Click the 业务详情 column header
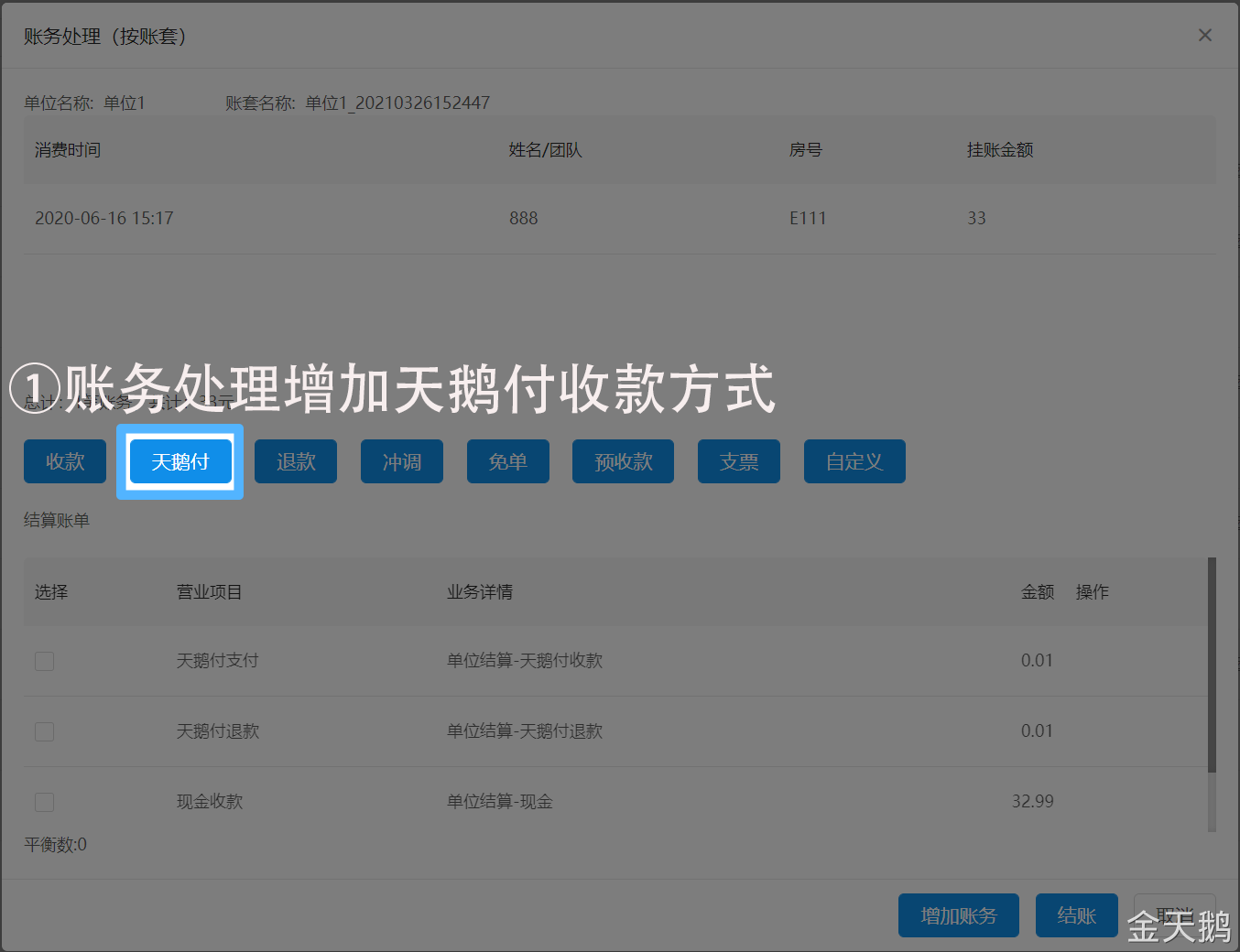 click(x=480, y=592)
